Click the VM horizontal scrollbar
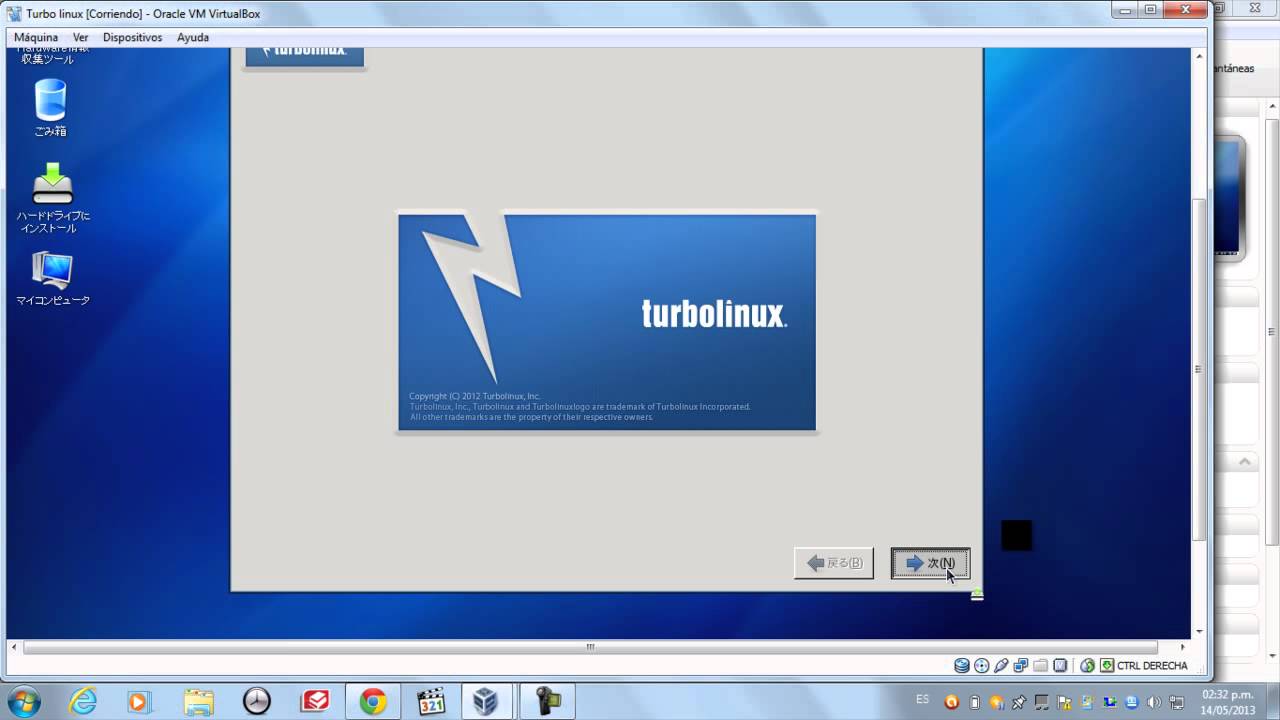Viewport: 1280px width, 720px height. 590,647
